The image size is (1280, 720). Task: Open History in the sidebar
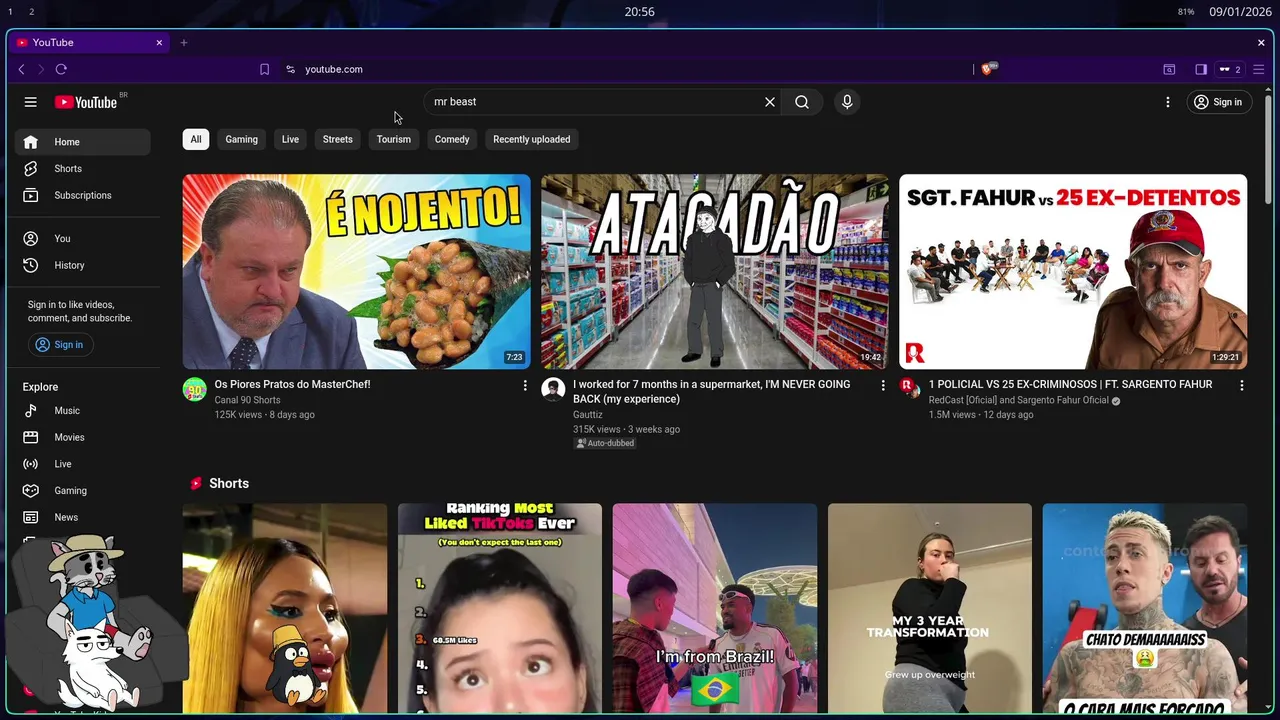click(83, 265)
